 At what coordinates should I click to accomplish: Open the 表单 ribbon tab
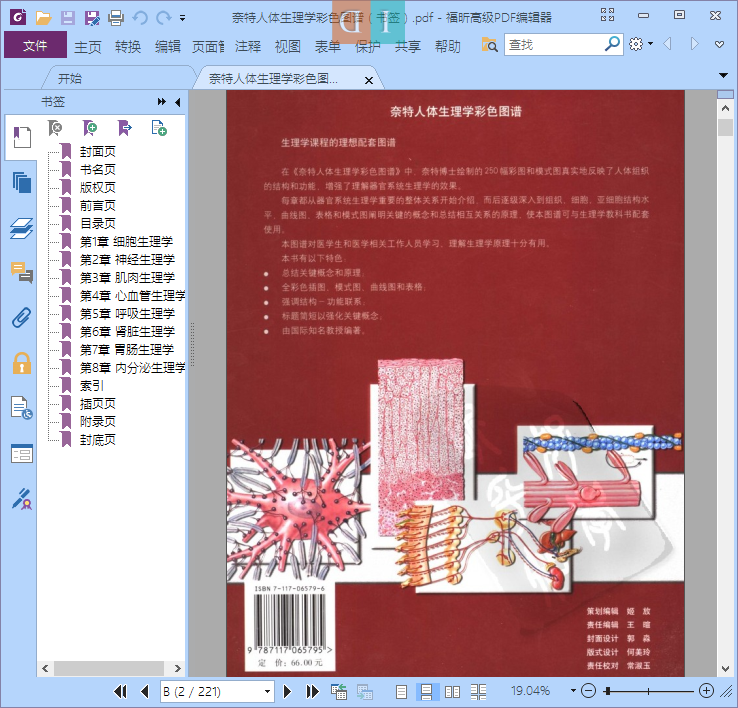(x=328, y=47)
